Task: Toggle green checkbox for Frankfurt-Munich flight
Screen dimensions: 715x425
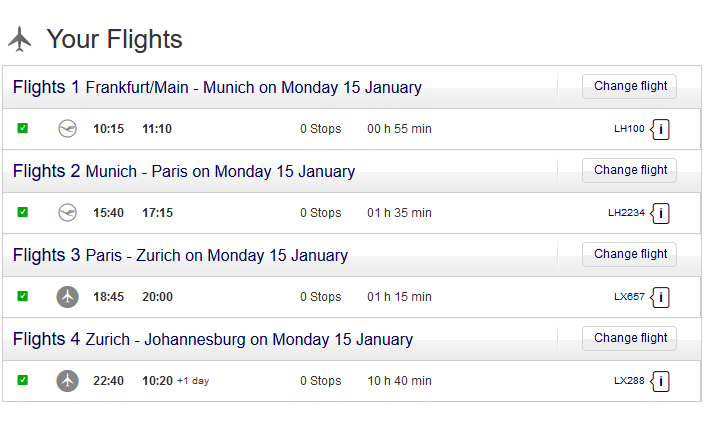Action: (23, 128)
